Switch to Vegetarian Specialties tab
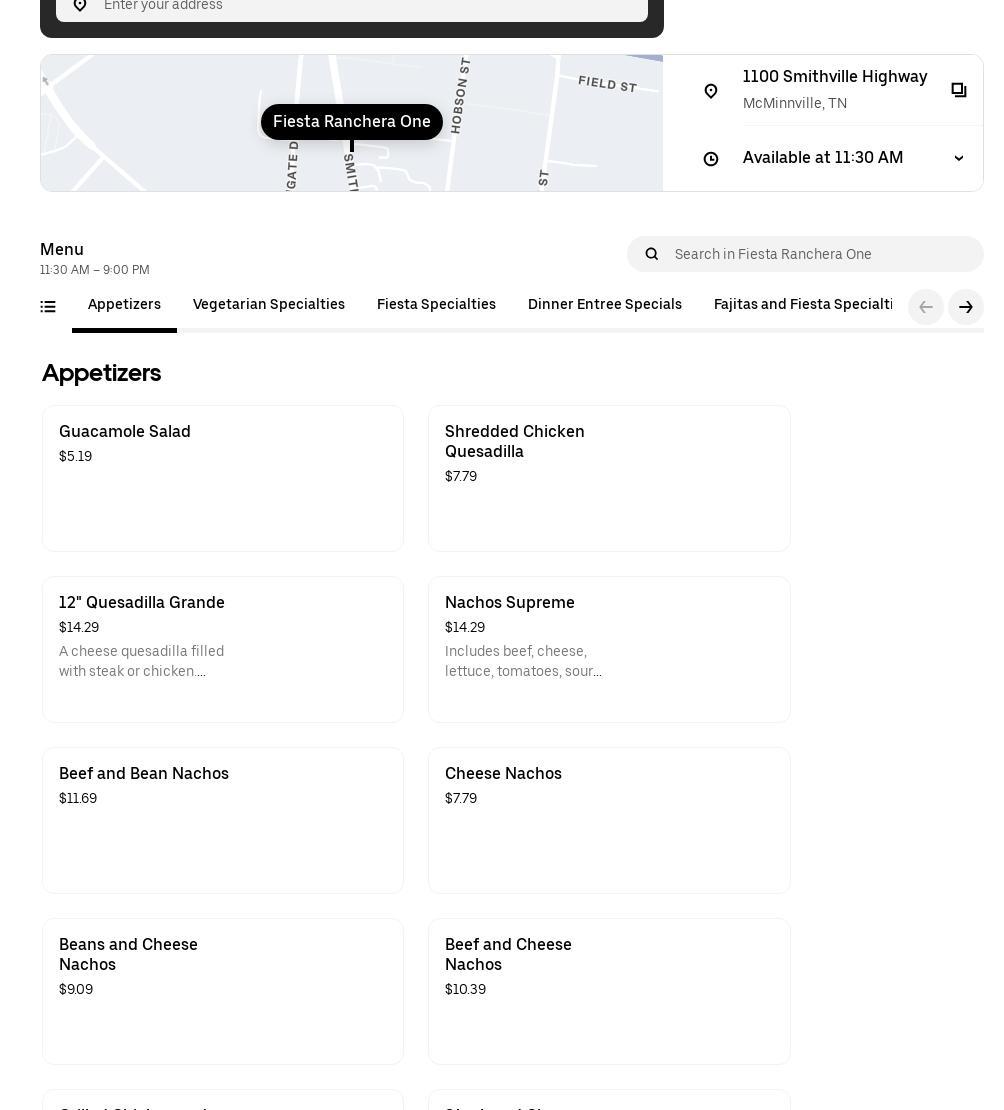Viewport: 1004px width, 1110px height. pos(268,304)
